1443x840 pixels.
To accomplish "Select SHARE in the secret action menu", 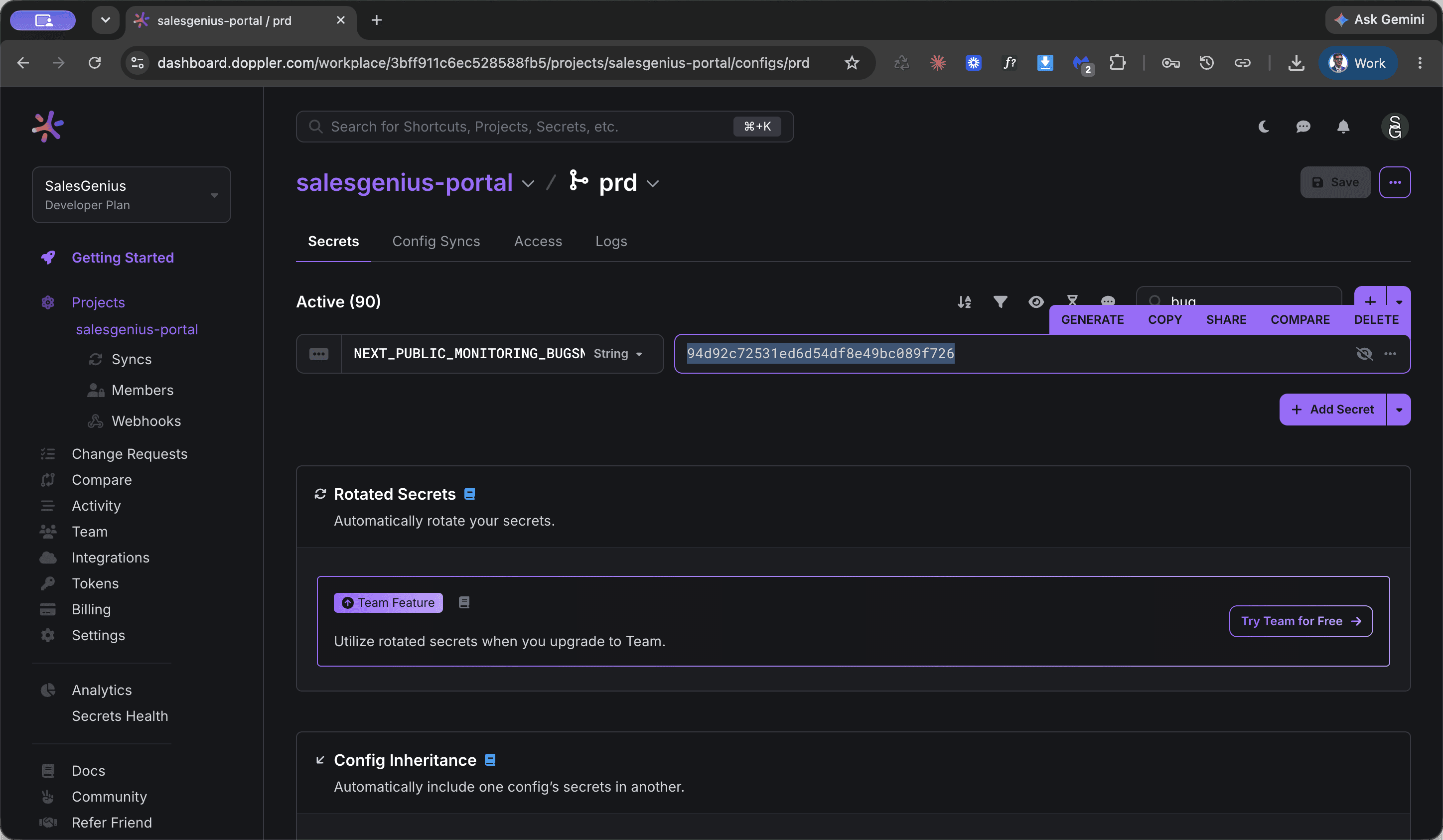I will click(1226, 319).
